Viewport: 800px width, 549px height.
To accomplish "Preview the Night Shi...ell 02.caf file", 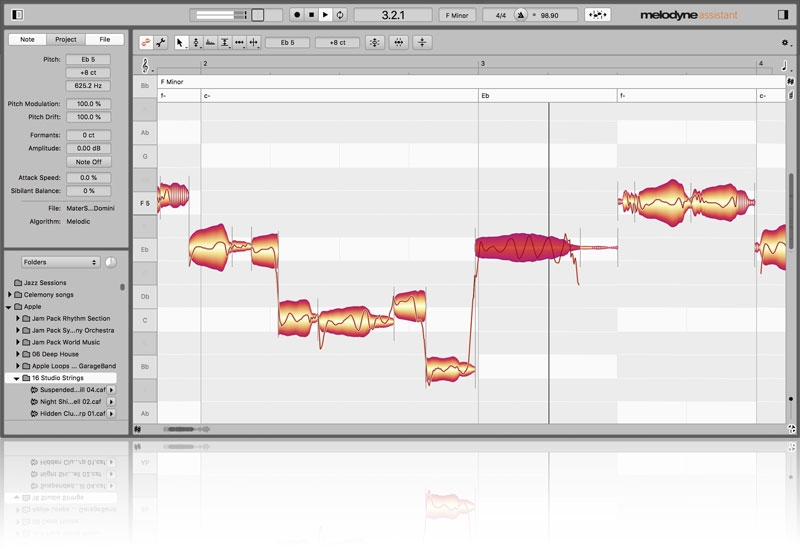I will point(111,401).
